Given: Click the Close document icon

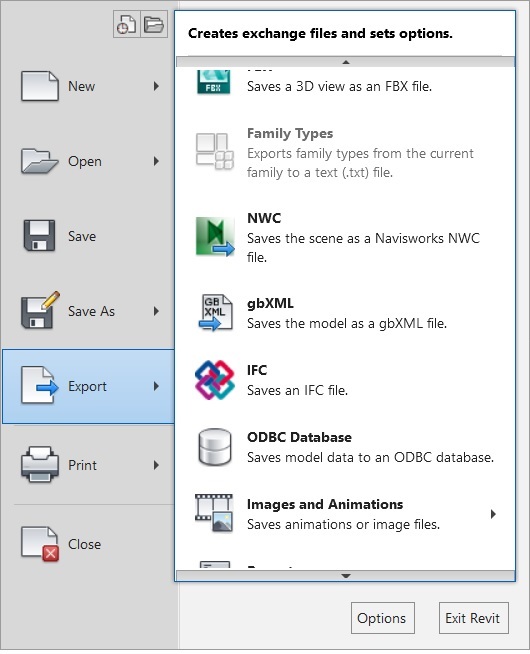Looking at the screenshot, I should coord(40,544).
